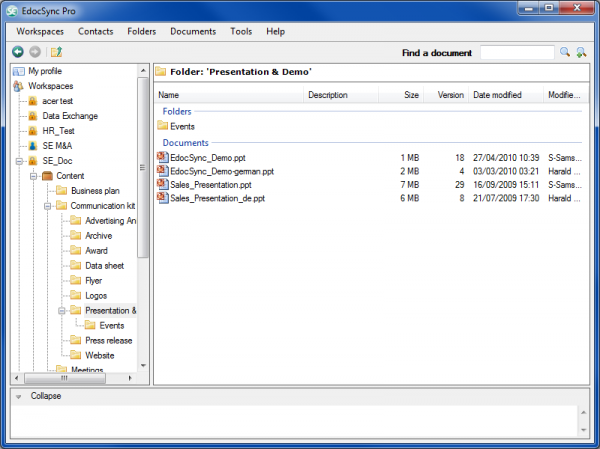Click tree horizontal scrollbar right arrow
The image size is (600, 449).
point(130,378)
